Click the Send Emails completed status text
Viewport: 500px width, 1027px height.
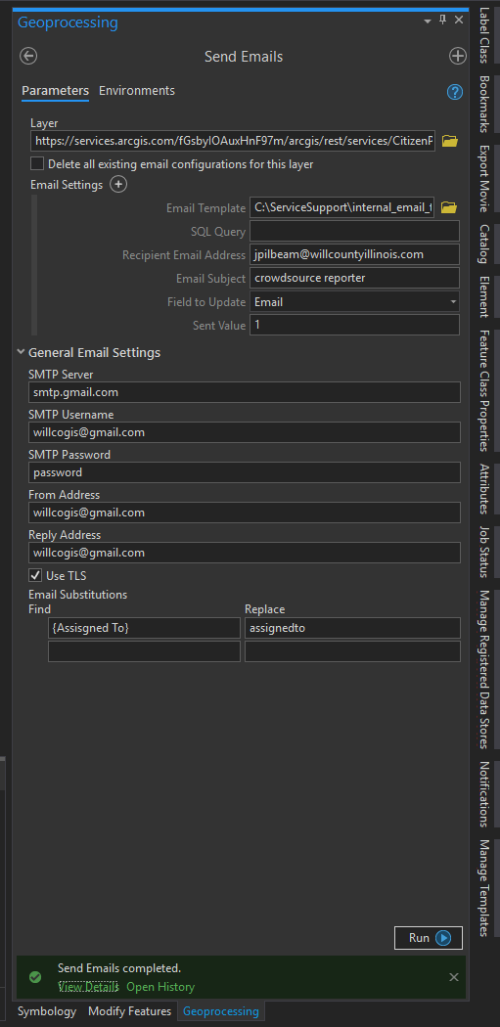(119, 968)
